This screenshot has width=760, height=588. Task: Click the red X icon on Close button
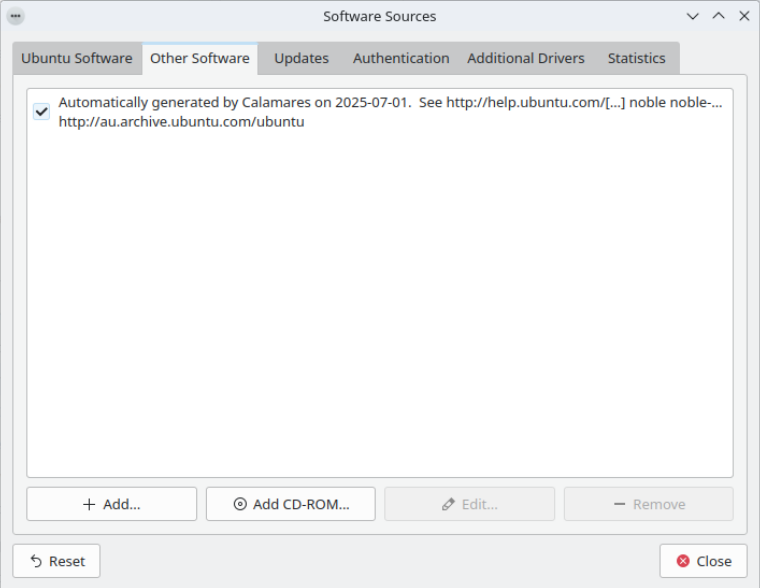[x=683, y=562]
